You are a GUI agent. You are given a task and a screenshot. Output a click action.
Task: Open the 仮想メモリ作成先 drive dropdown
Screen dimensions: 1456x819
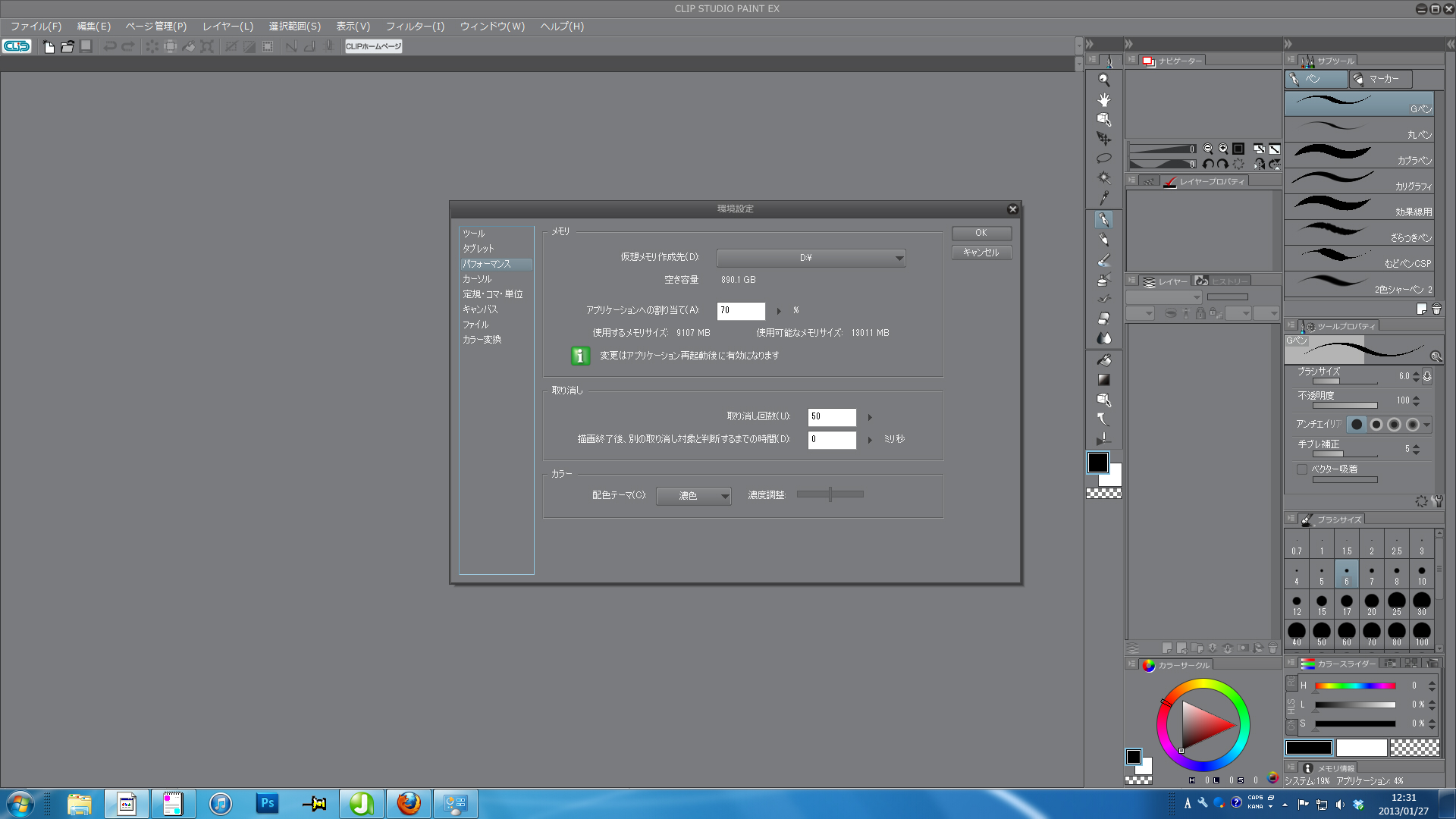pyautogui.click(x=811, y=259)
